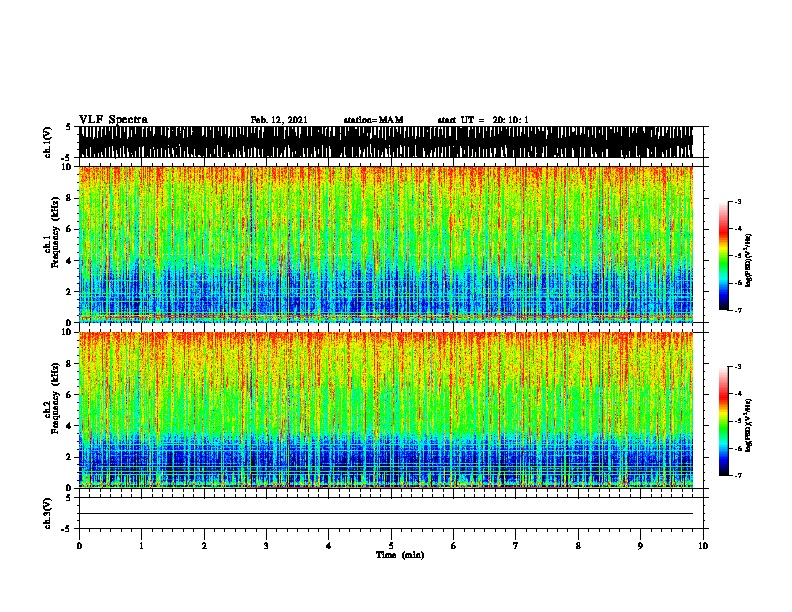Click the "station=MAM" label
Image resolution: width=792 pixels, height=612 pixels.
tap(373, 120)
